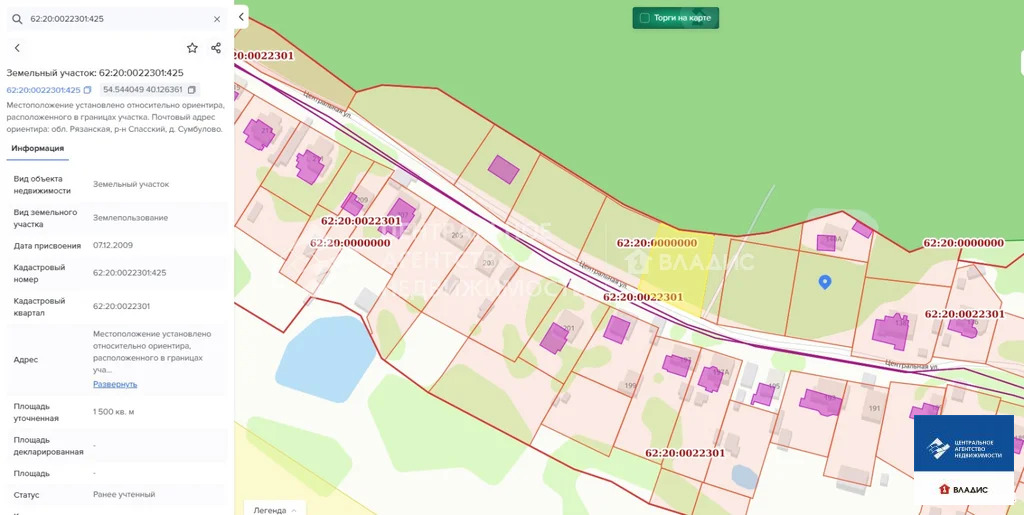
Task: Click the Земельный участок property type value
Action: 131,184
